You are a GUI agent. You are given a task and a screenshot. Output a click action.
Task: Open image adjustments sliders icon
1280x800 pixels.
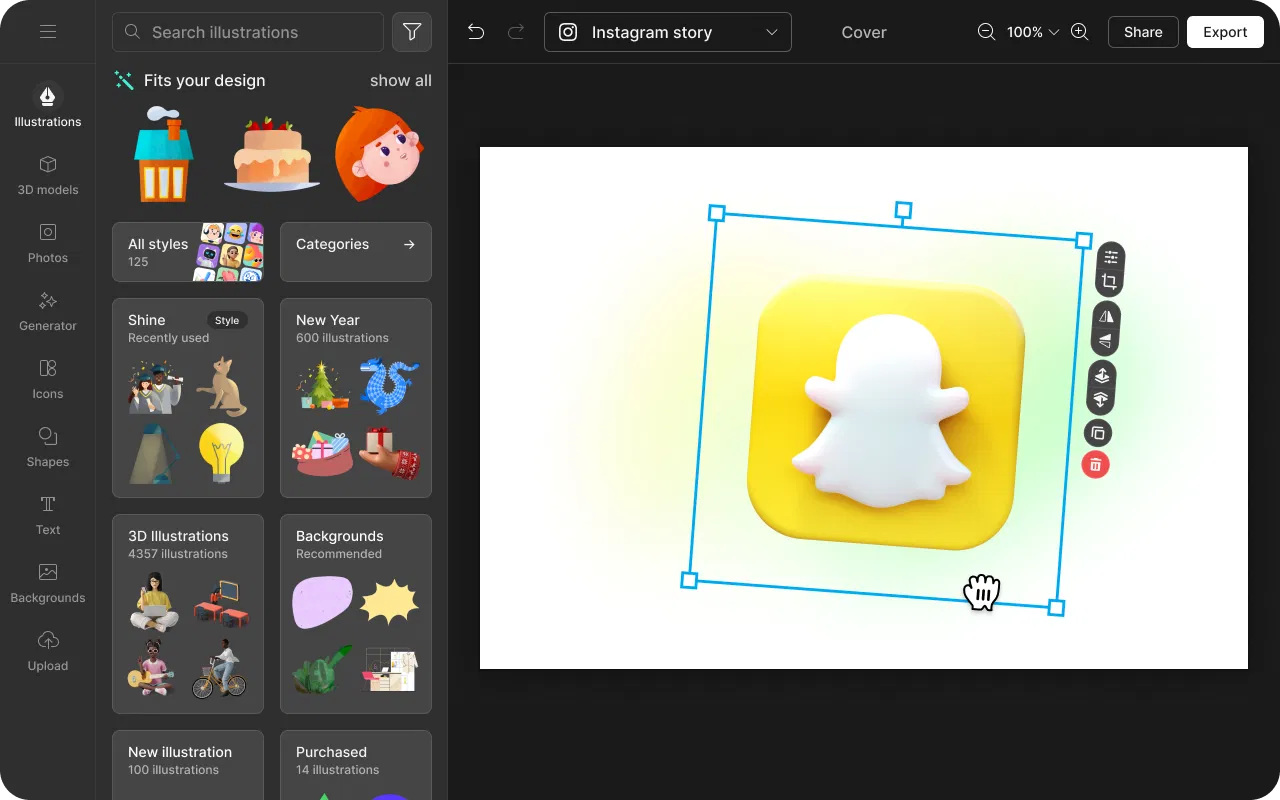point(1111,257)
